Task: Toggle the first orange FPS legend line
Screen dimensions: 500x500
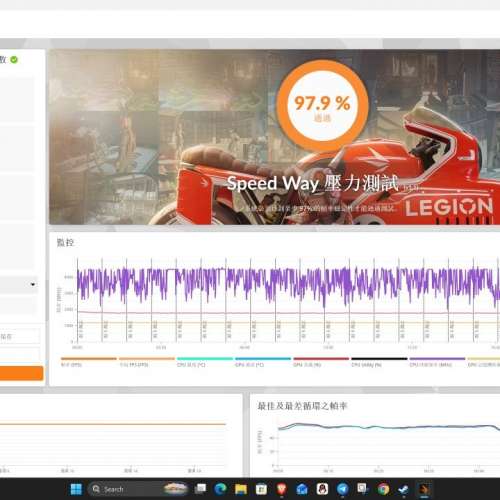Action: pyautogui.click(x=89, y=362)
